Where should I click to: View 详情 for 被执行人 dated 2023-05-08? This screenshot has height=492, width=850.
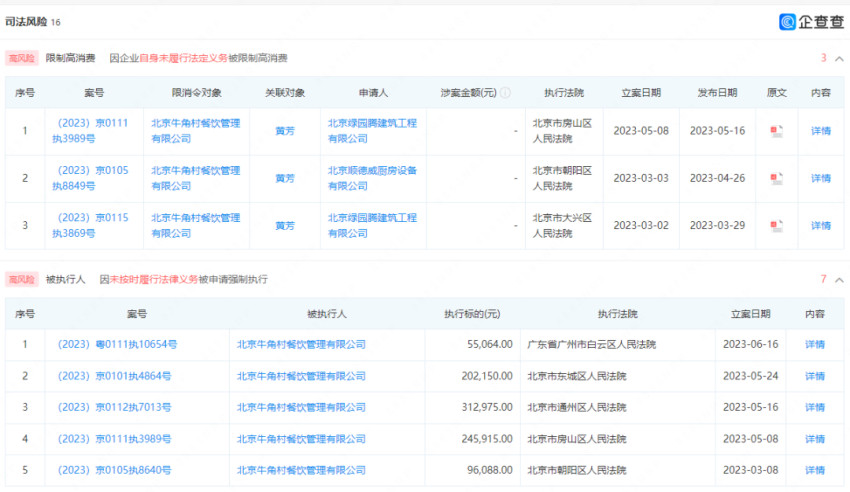coord(815,438)
